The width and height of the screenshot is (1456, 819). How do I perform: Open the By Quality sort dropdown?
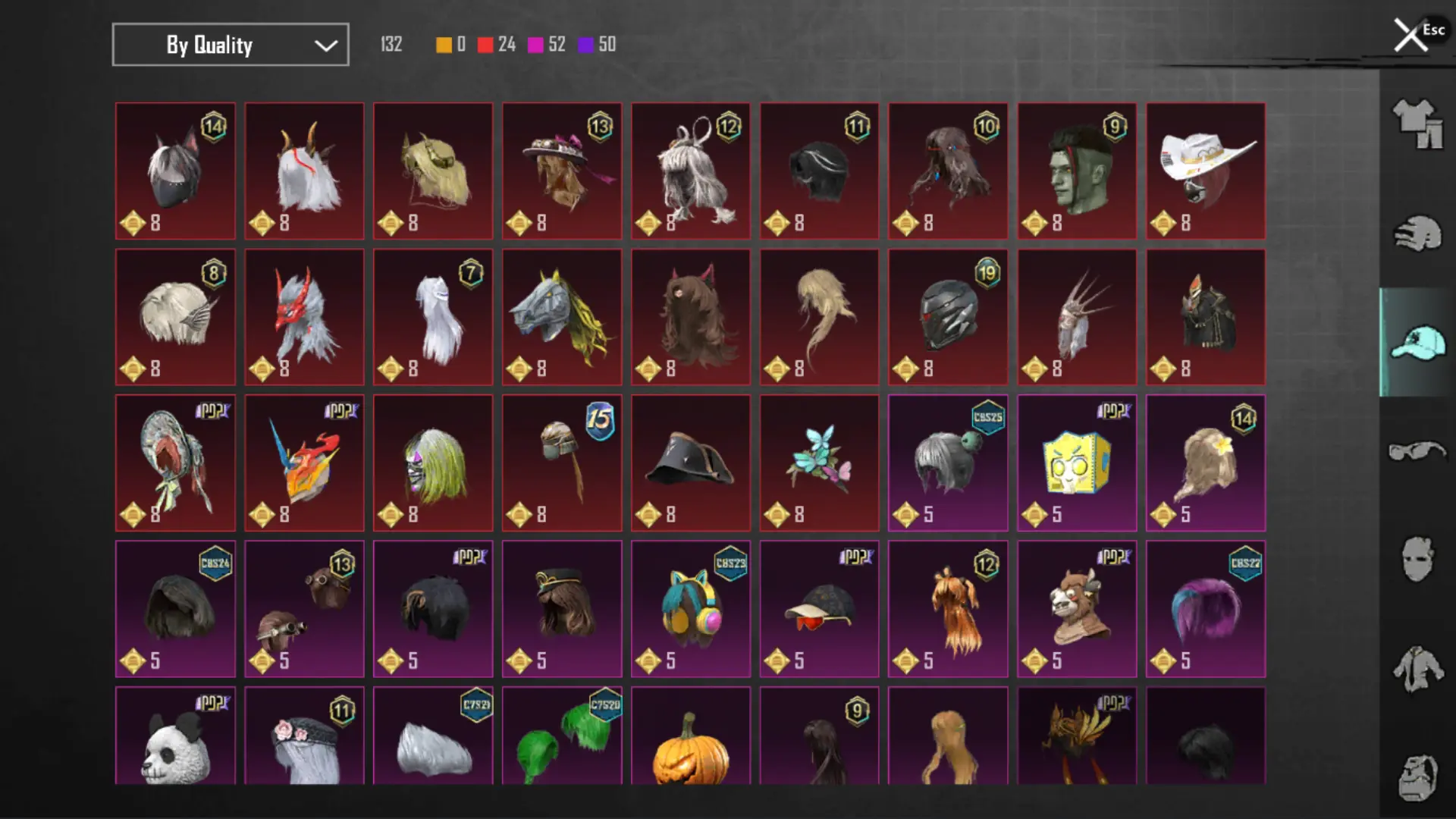click(x=231, y=45)
